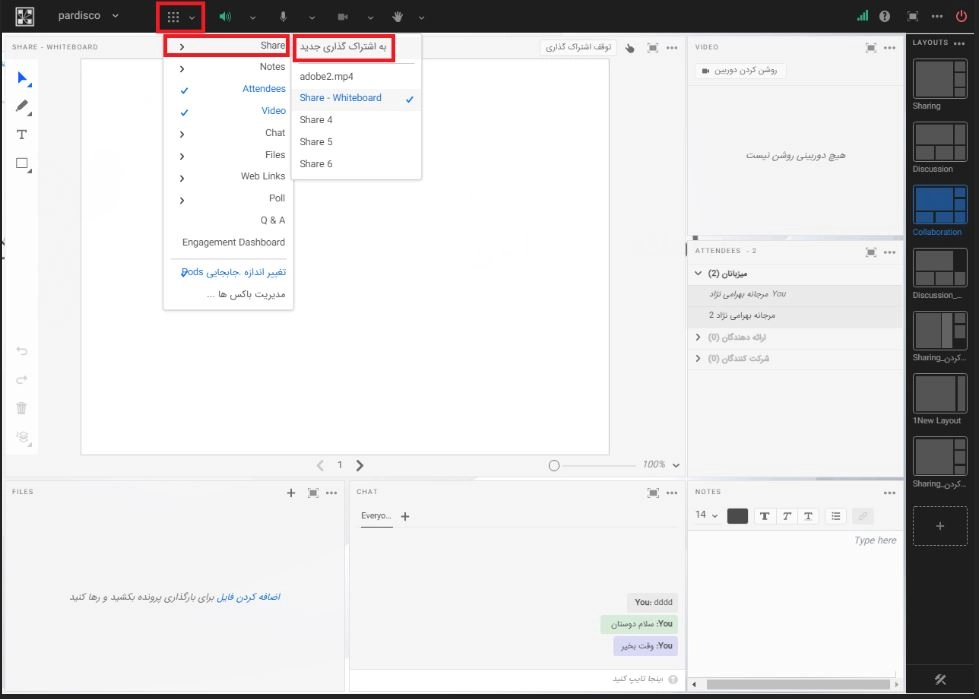Toggle underline text in Notes
The height and width of the screenshot is (699, 979).
tap(808, 516)
